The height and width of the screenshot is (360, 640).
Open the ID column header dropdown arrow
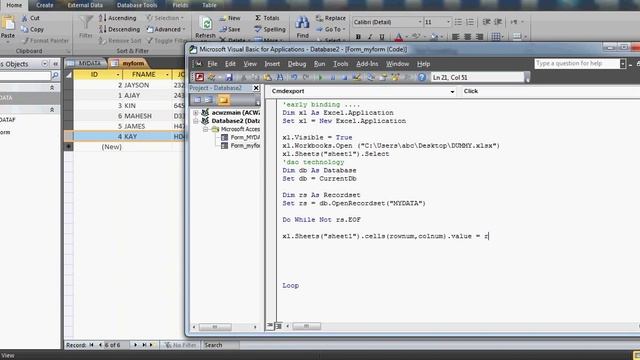(x=118, y=75)
